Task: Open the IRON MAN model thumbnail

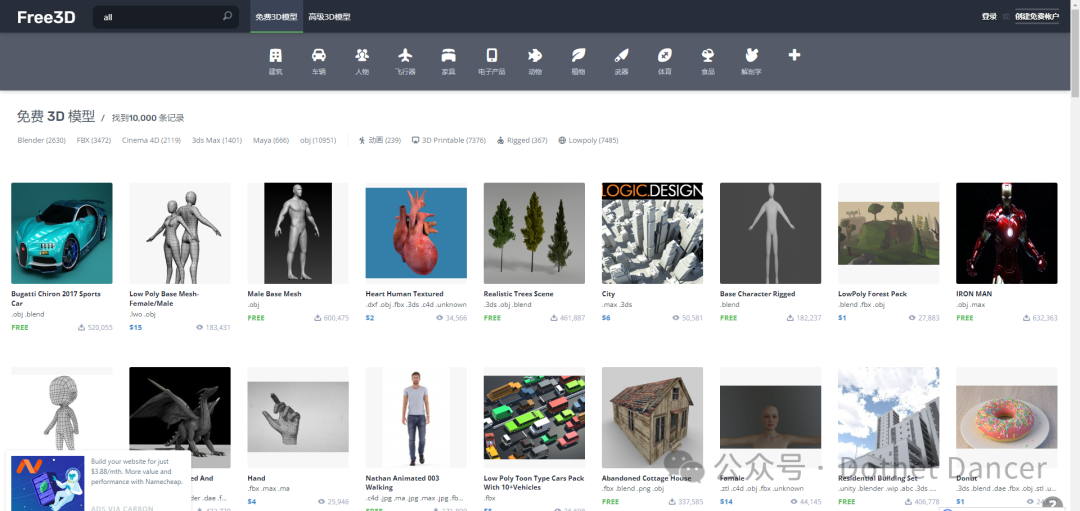Action: (x=1007, y=233)
